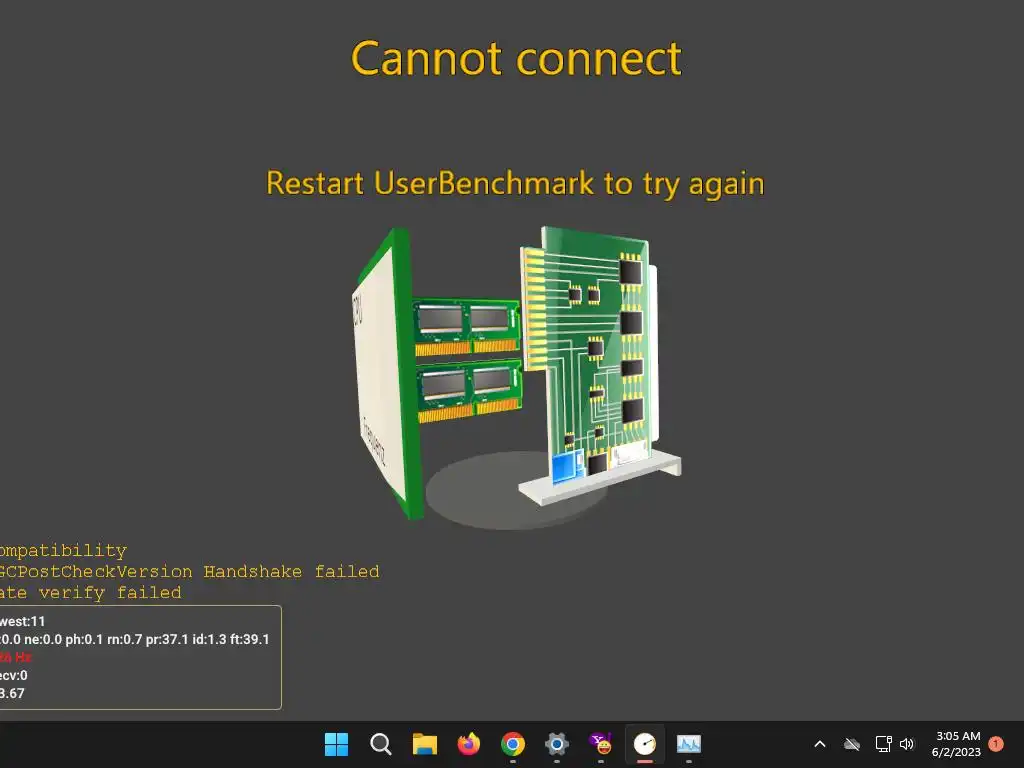Open the notification badge showing 1
This screenshot has width=1024, height=768.
tap(996, 744)
